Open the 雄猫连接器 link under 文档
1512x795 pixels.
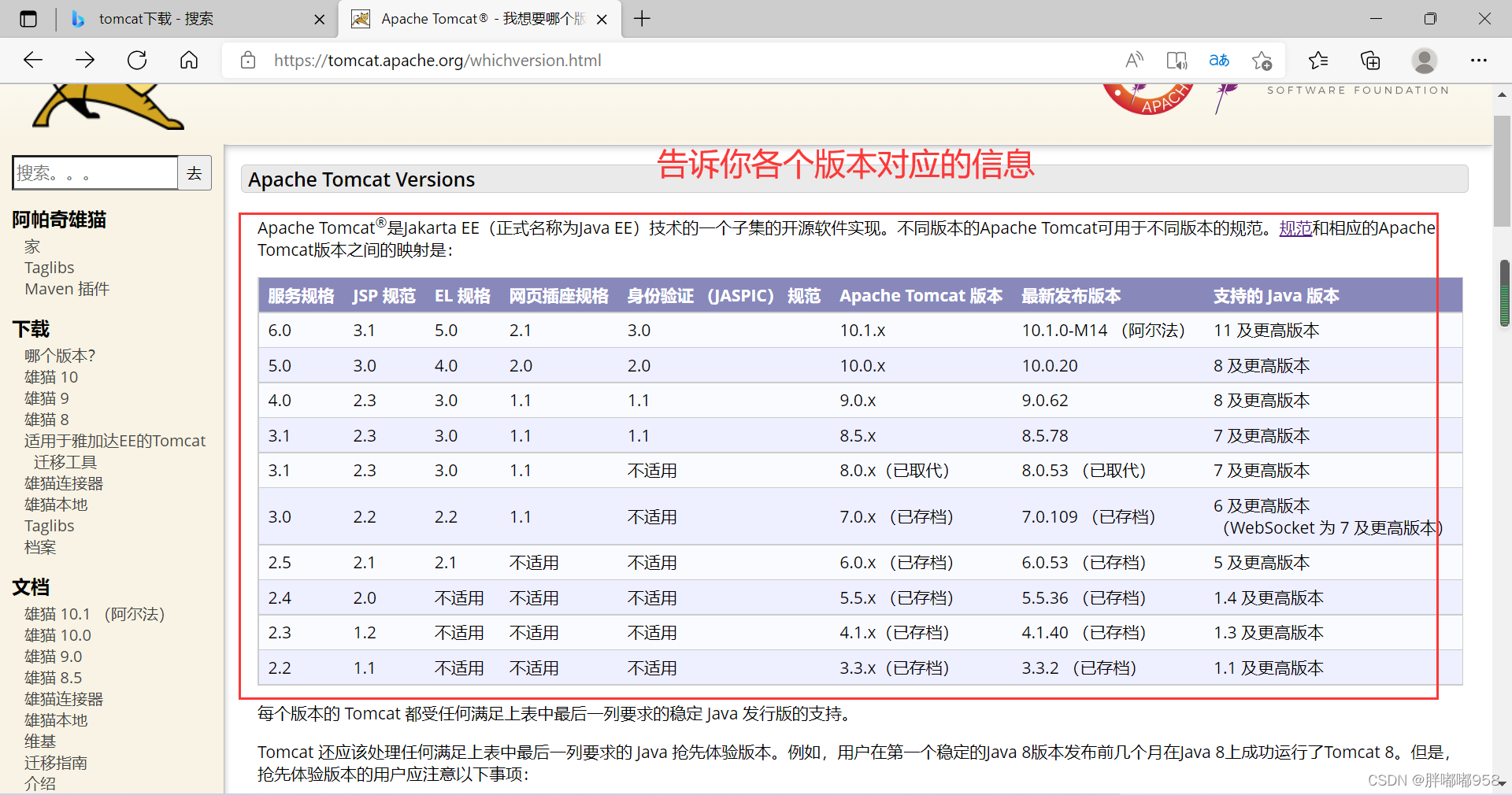tap(64, 699)
